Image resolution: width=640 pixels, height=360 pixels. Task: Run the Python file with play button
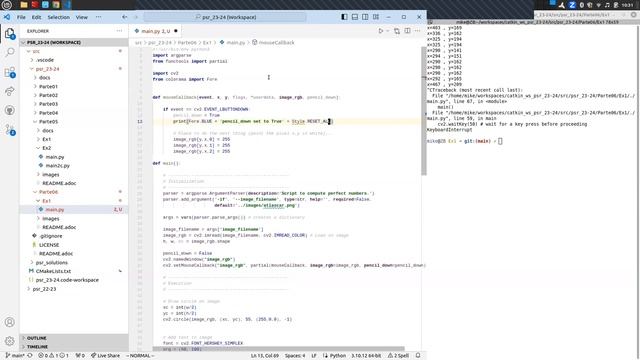tap(380, 31)
